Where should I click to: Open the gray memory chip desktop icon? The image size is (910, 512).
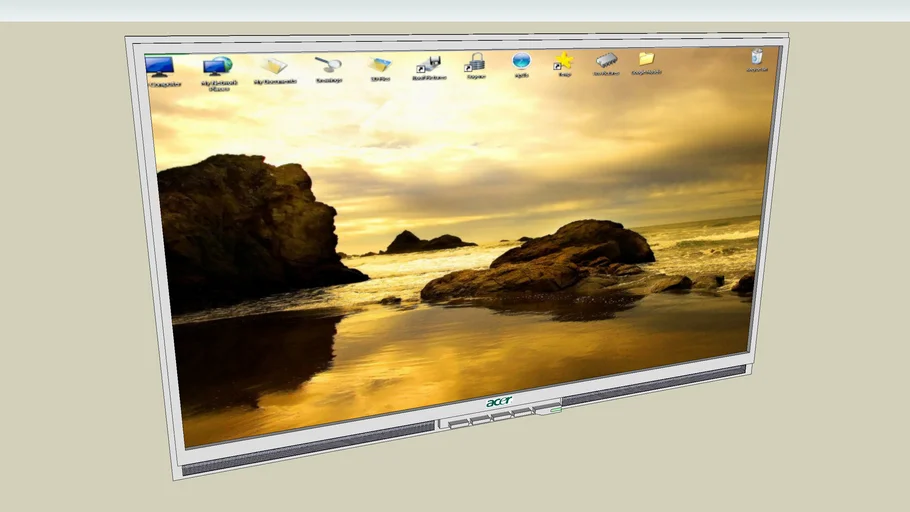606,60
